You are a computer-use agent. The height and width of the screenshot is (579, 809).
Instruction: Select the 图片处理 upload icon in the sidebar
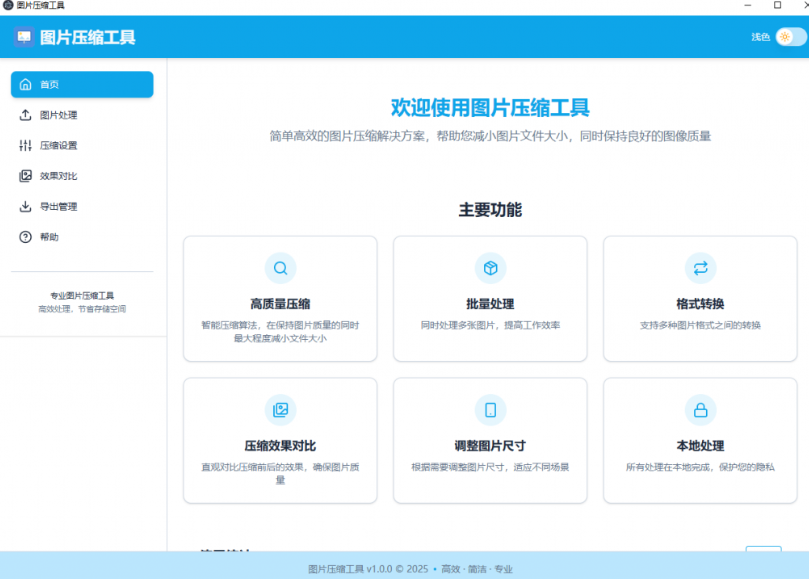(25, 115)
